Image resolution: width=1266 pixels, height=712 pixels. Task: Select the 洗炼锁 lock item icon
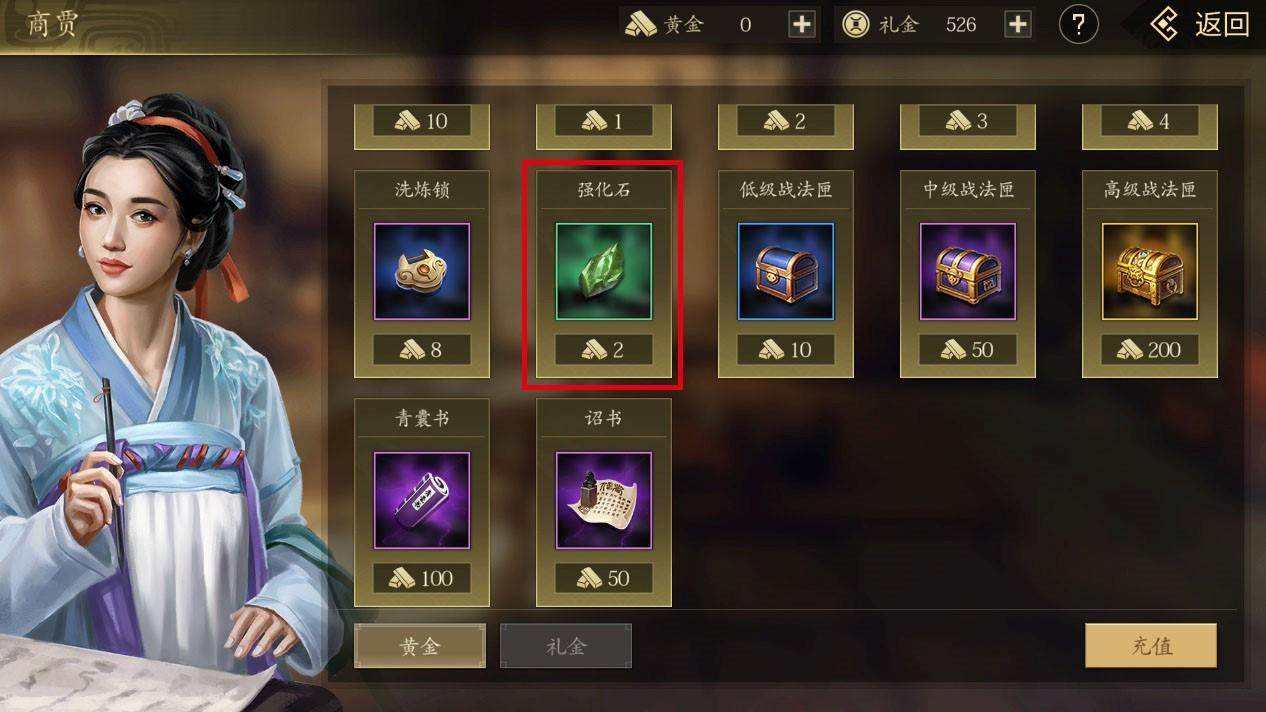pyautogui.click(x=422, y=272)
